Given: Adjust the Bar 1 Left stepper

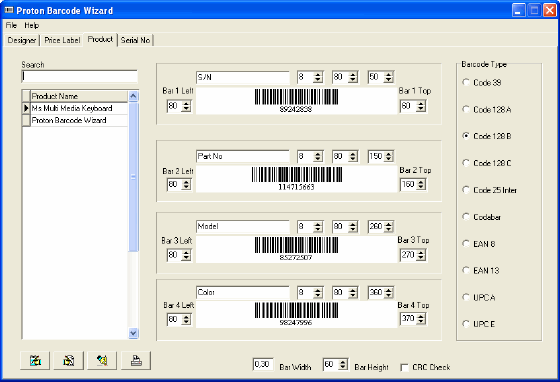Looking at the screenshot, I should coord(186,106).
